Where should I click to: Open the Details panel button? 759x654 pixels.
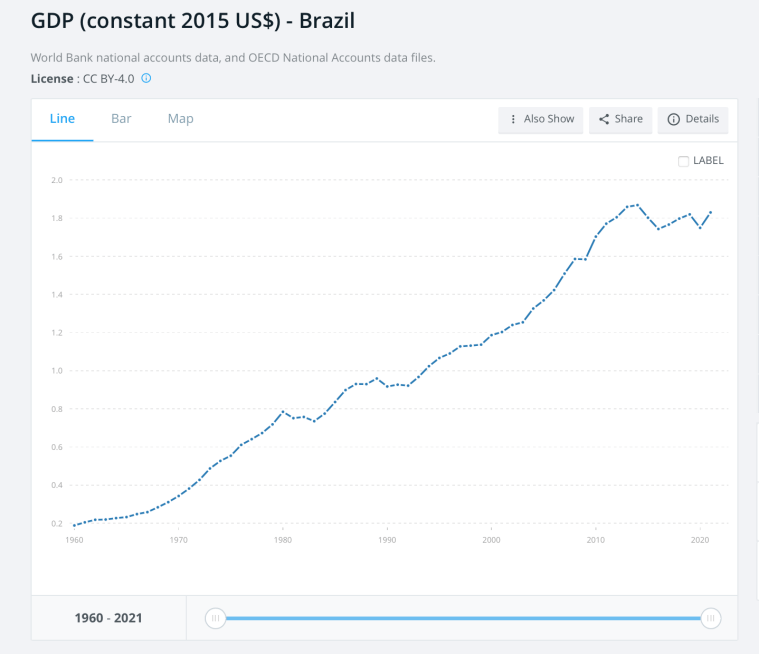[693, 120]
